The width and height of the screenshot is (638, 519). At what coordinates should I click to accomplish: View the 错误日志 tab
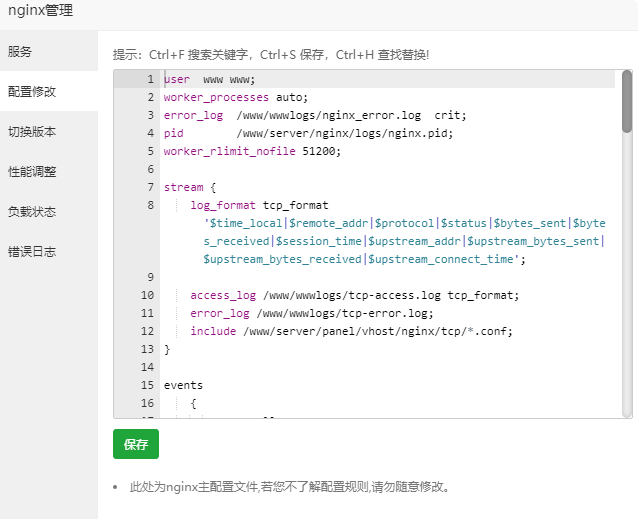pyautogui.click(x=32, y=251)
